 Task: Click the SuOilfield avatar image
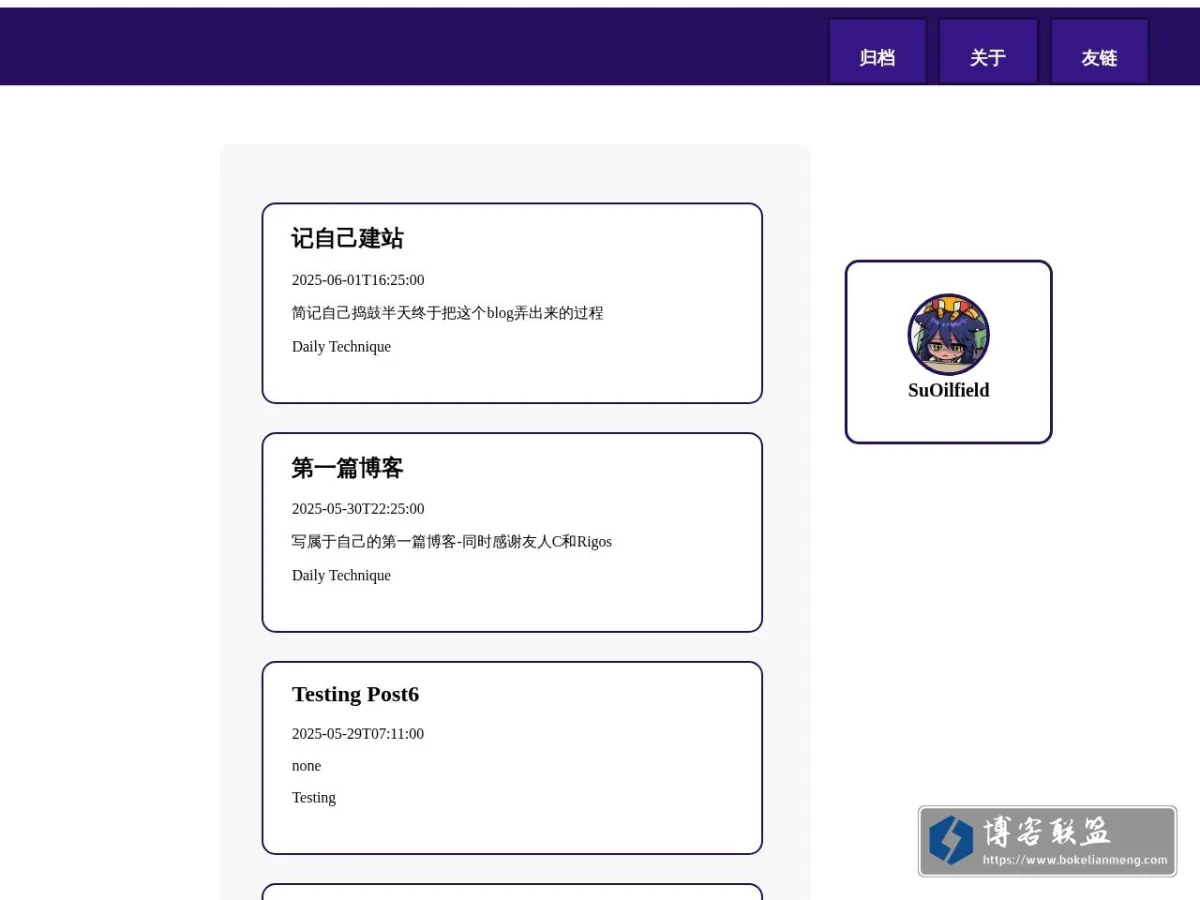tap(948, 335)
